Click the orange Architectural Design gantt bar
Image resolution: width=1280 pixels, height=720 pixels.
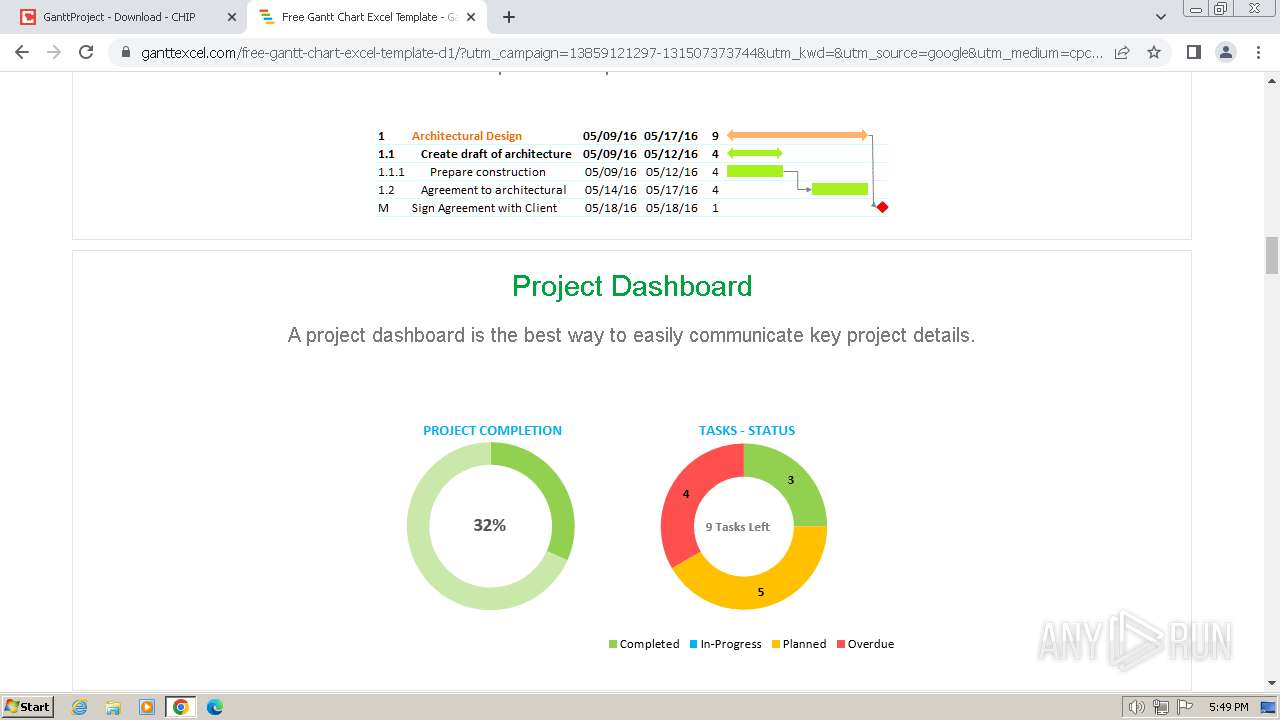[797, 134]
